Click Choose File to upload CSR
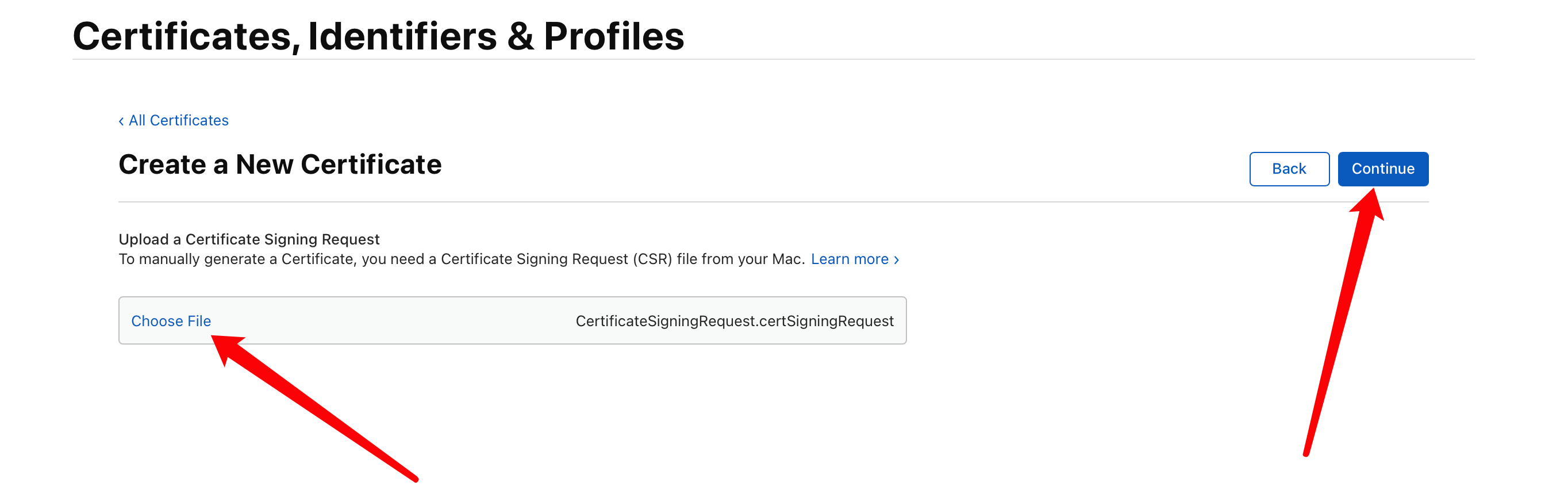1568x497 pixels. (171, 321)
